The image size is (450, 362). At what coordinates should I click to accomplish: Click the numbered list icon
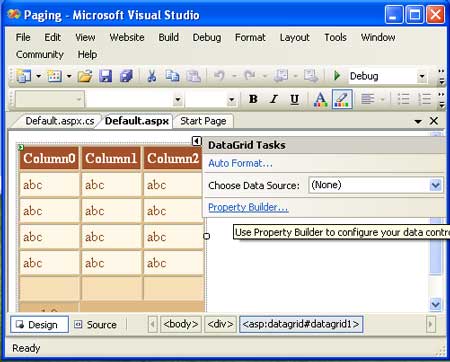tap(424, 99)
